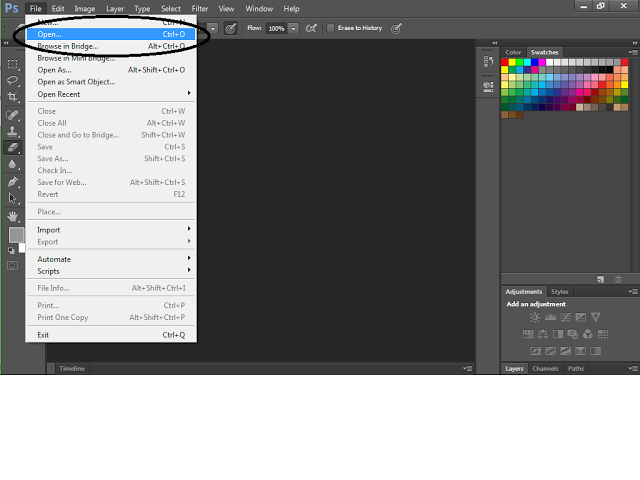Choose Browse in Bridge...
Image resolution: width=640 pixels, height=480 pixels.
coord(111,46)
